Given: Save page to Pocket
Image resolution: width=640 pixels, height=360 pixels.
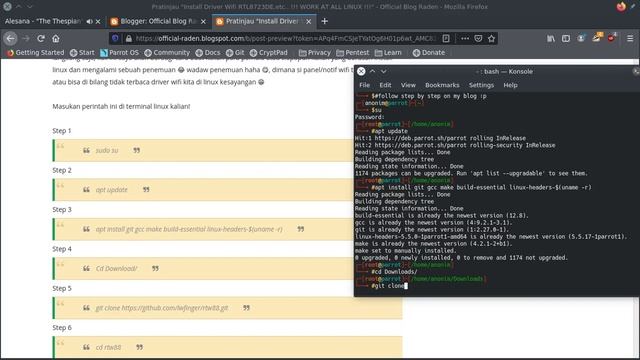Looking at the screenshot, I should [478, 38].
